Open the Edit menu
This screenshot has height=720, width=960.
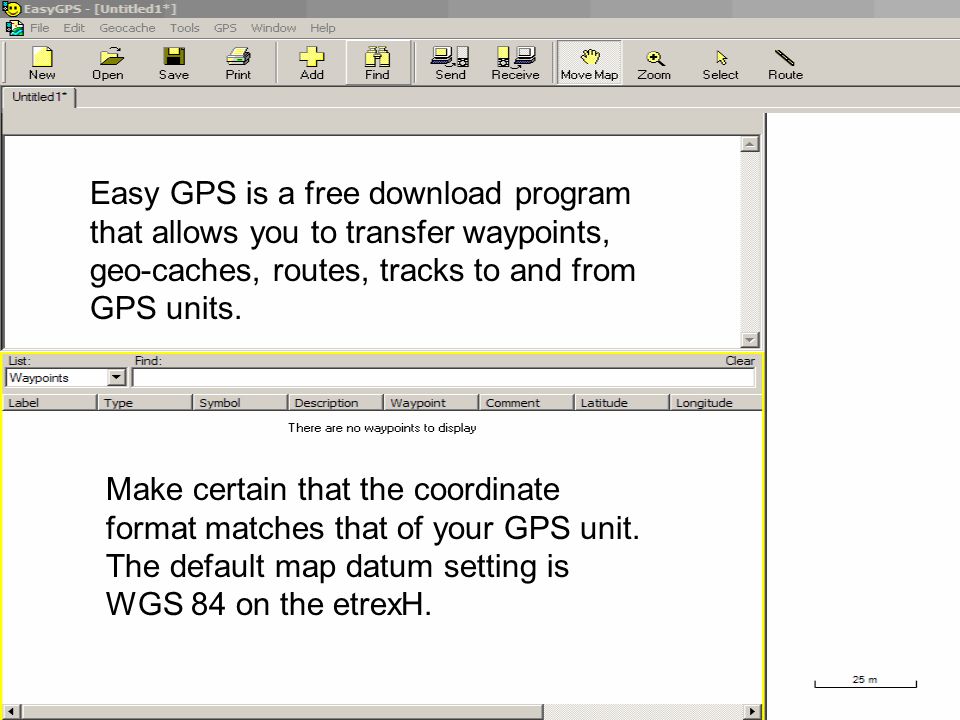click(74, 28)
